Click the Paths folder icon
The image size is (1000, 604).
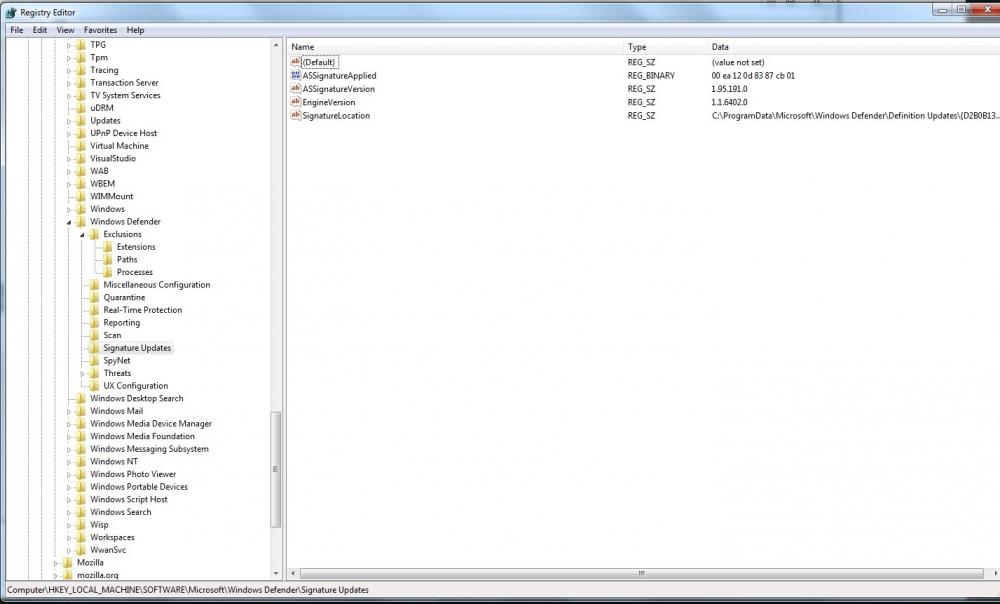(x=107, y=260)
